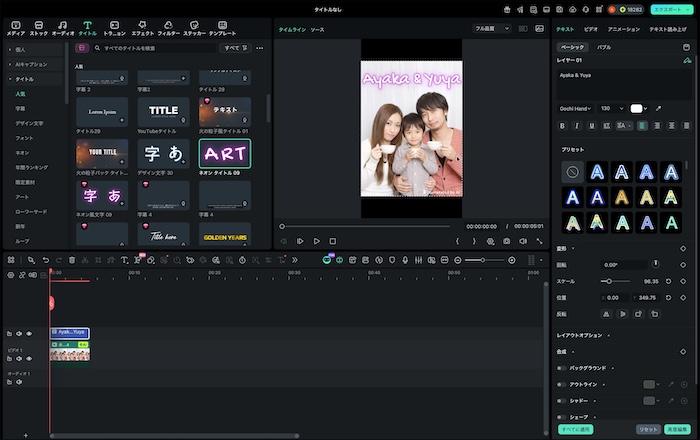
Task: Click the white text color swatch
Action: coord(636,108)
